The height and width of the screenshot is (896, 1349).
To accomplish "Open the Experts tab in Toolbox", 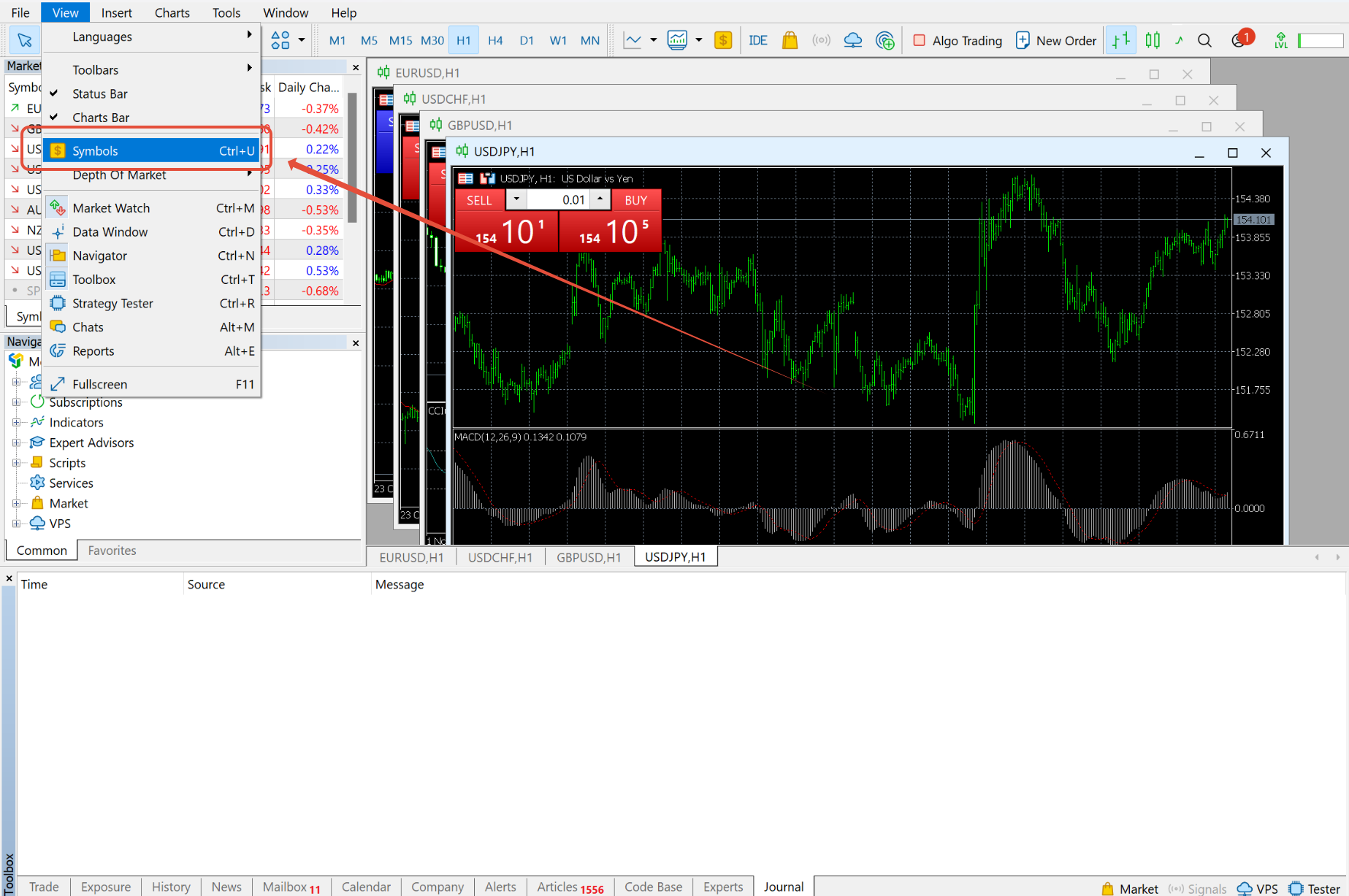I will tap(723, 887).
